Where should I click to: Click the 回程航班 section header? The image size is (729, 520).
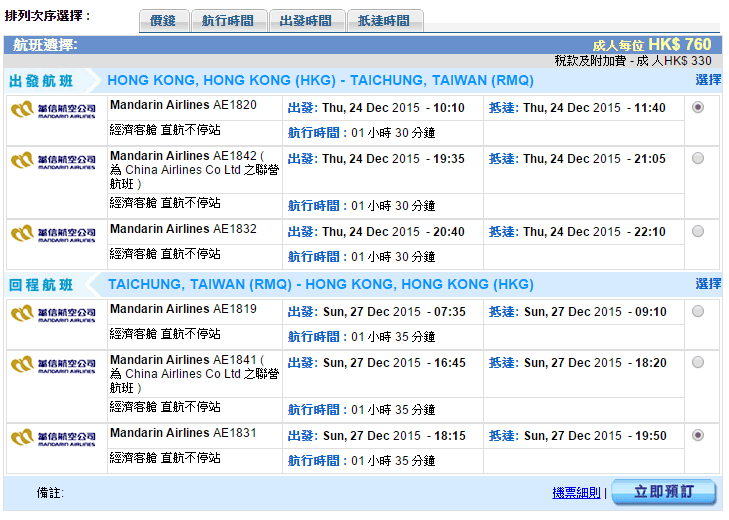pos(41,285)
